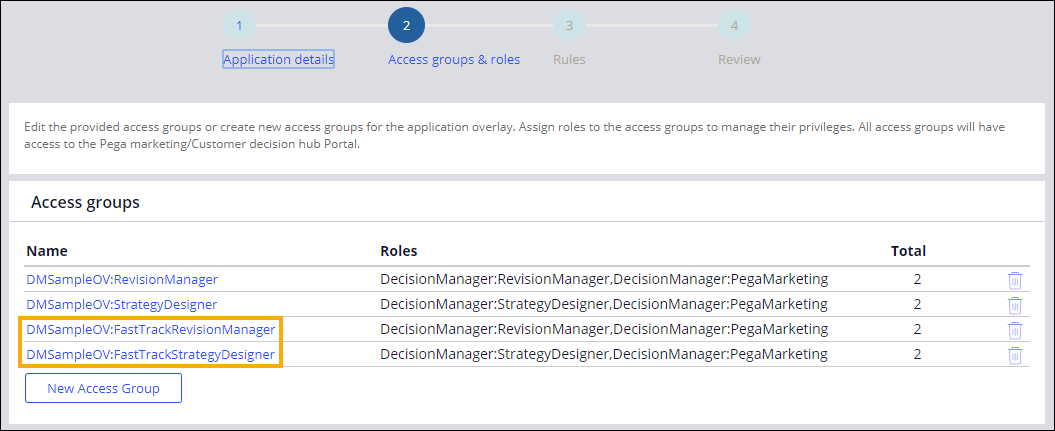Screen dimensions: 1055x431
Task: Click trash icon for FastTrackRevisionManager row
Action: [1014, 330]
